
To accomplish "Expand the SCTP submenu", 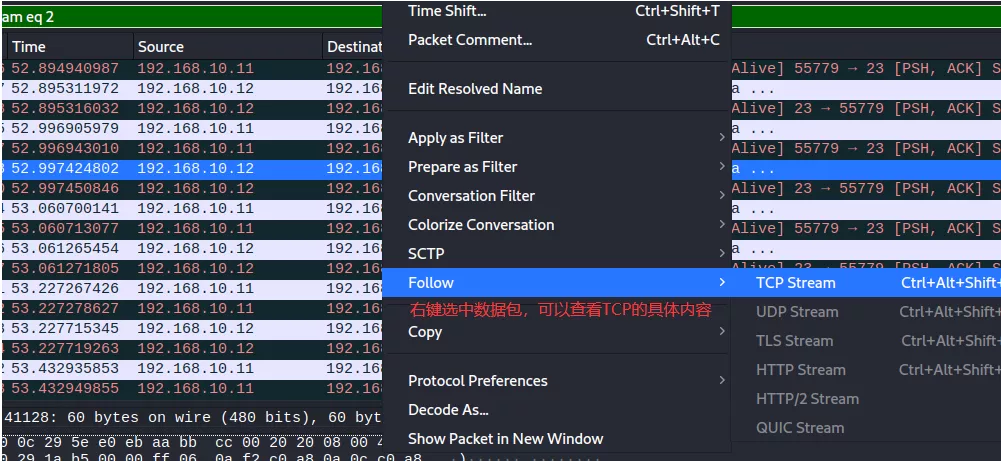I will pyautogui.click(x=426, y=254).
